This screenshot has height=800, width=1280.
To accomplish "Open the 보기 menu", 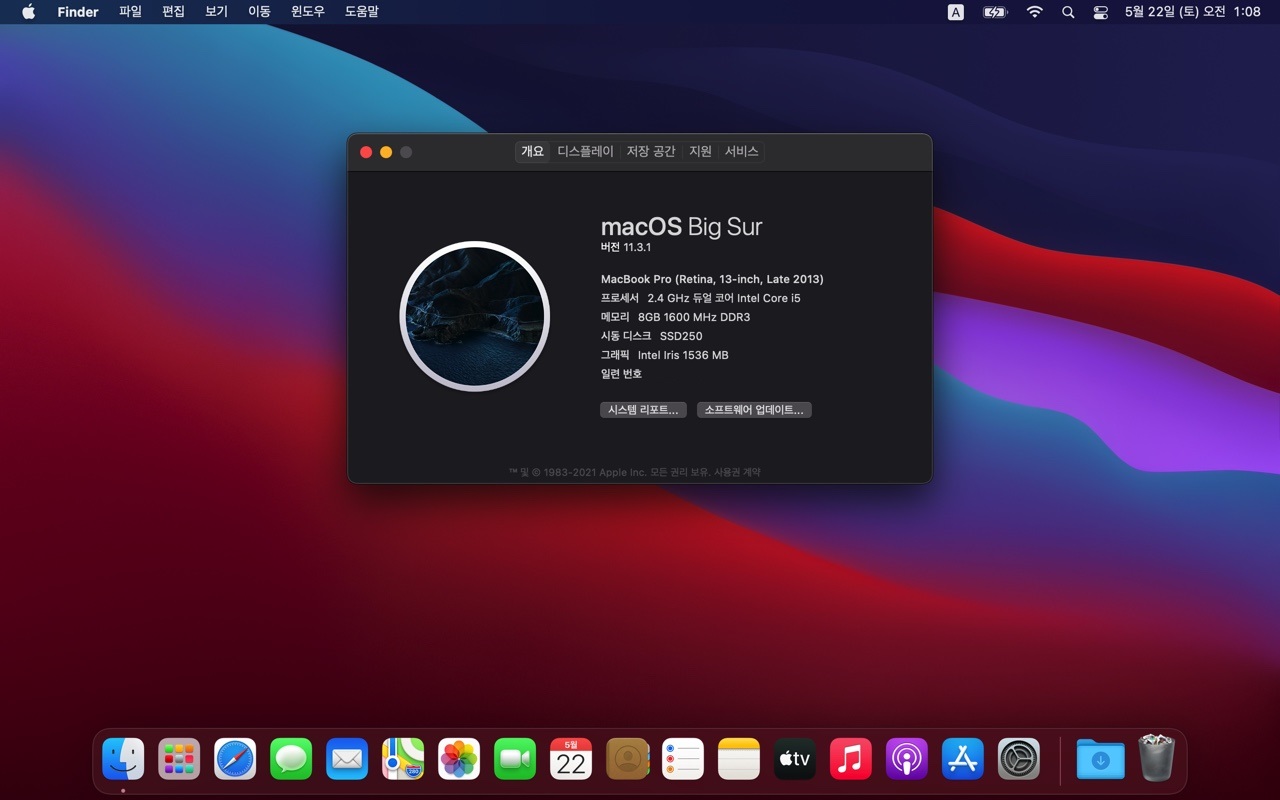I will click(217, 12).
